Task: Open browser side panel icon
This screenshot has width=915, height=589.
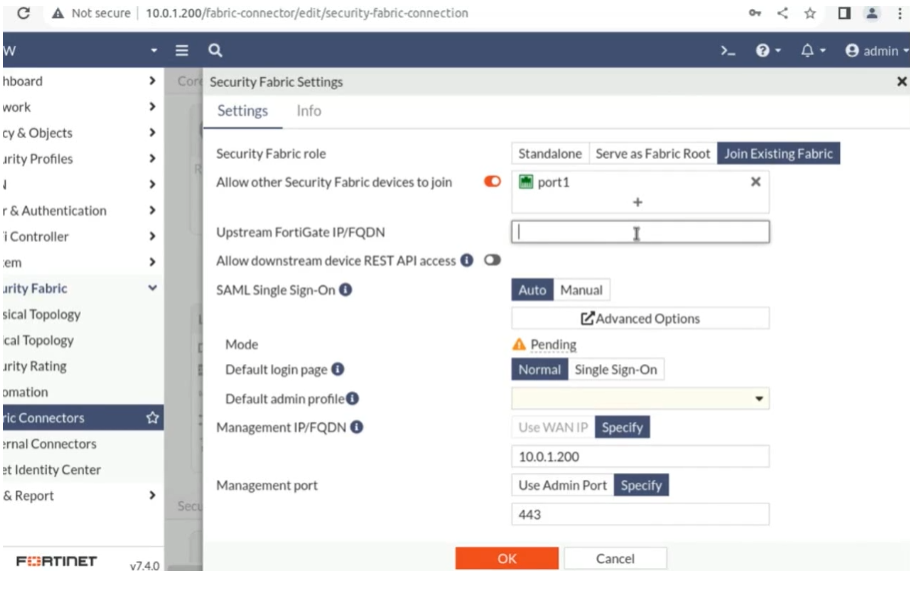Action: tap(844, 13)
